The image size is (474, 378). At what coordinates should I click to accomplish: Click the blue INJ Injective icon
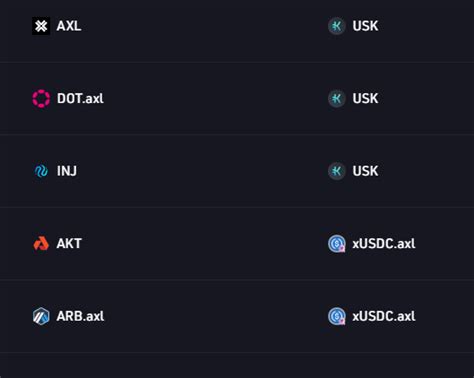click(x=41, y=171)
